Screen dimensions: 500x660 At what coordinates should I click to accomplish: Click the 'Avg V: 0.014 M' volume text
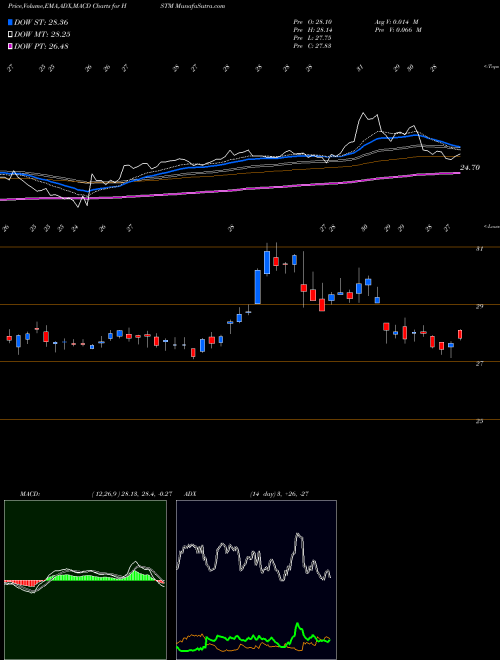[396, 22]
